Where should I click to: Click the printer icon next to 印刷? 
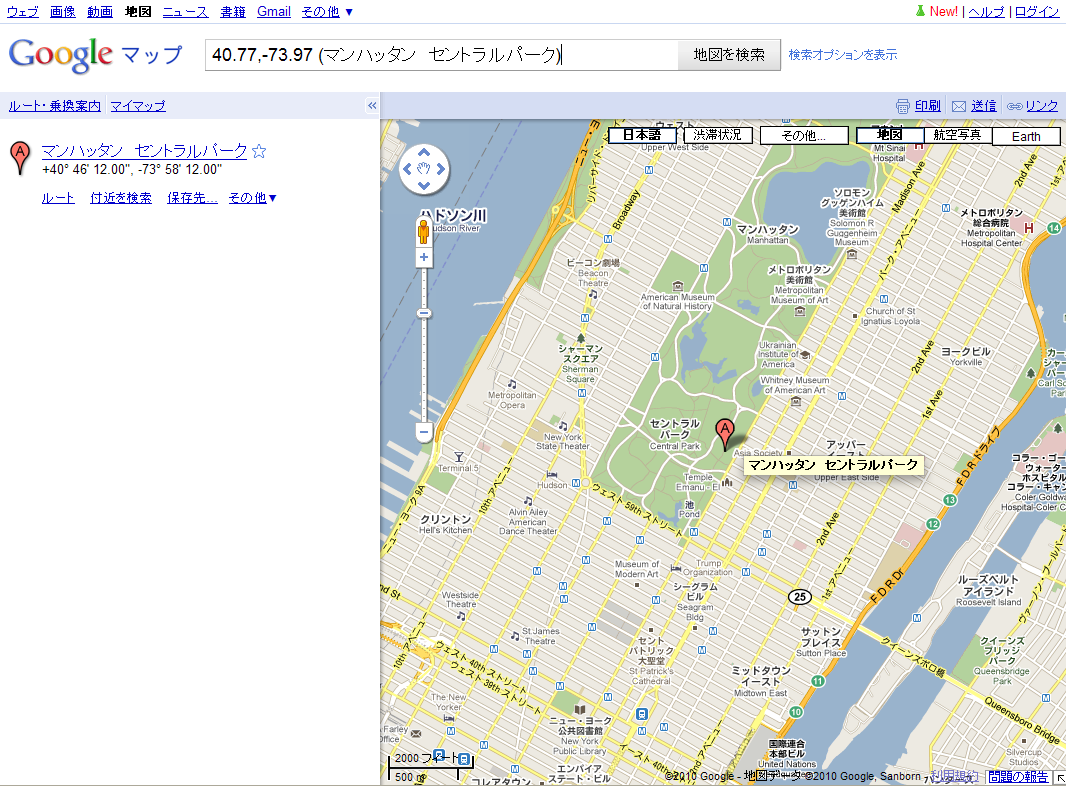pos(903,106)
